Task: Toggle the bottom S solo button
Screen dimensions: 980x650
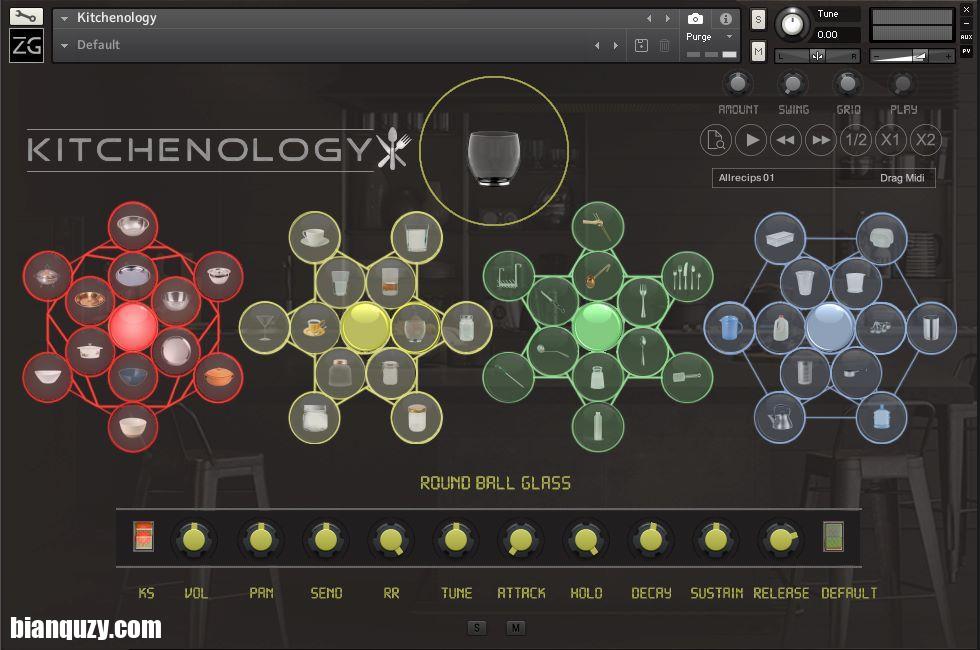Action: tap(477, 628)
